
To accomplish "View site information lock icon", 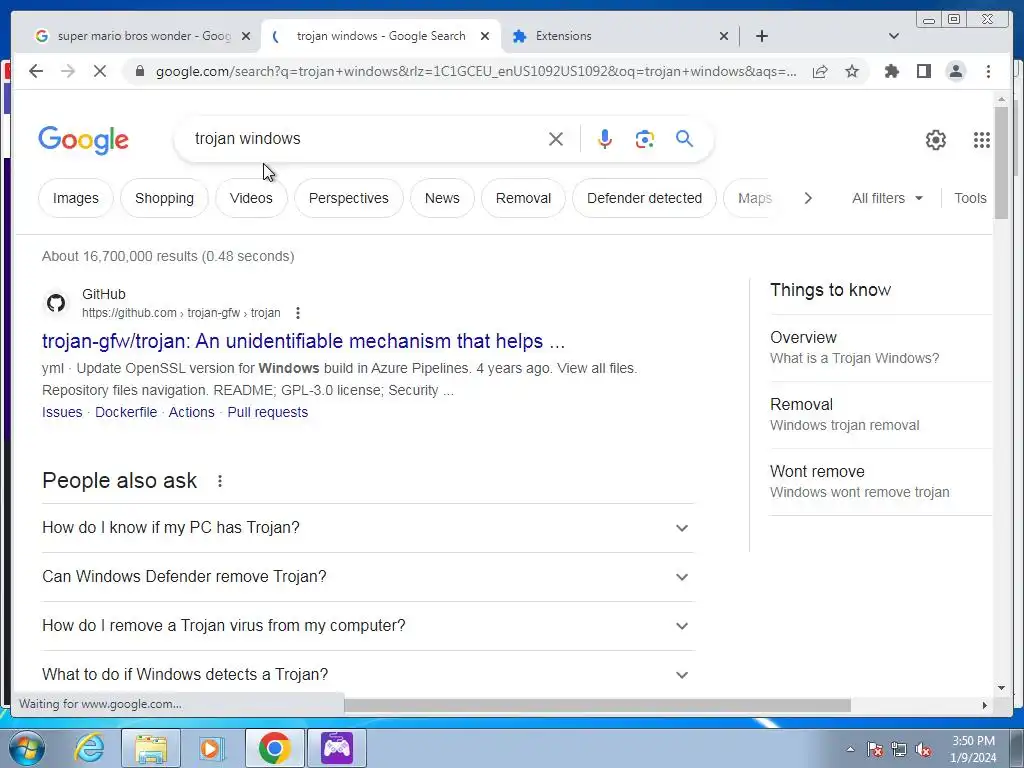I will 140,71.
